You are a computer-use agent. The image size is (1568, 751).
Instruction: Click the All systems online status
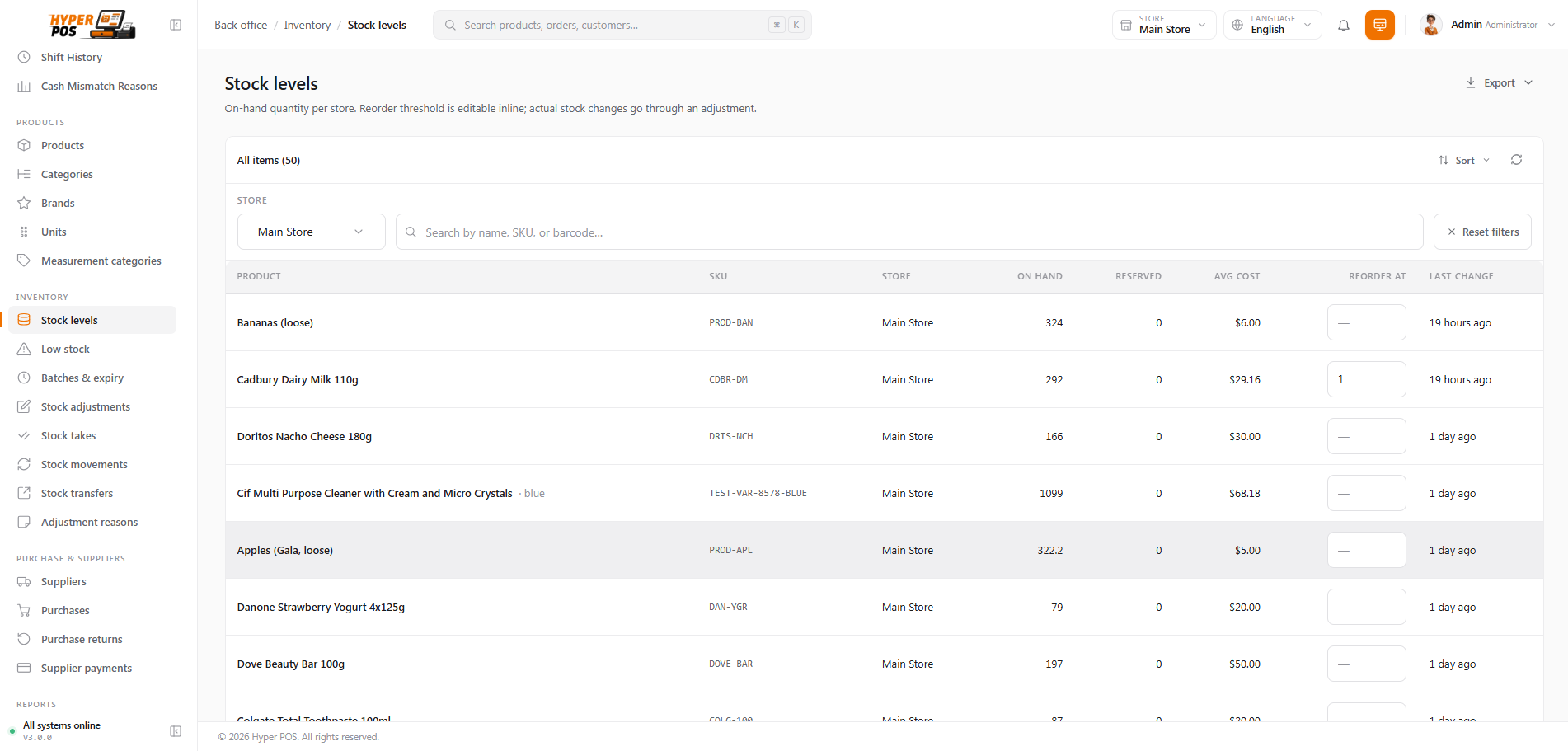pyautogui.click(x=62, y=725)
